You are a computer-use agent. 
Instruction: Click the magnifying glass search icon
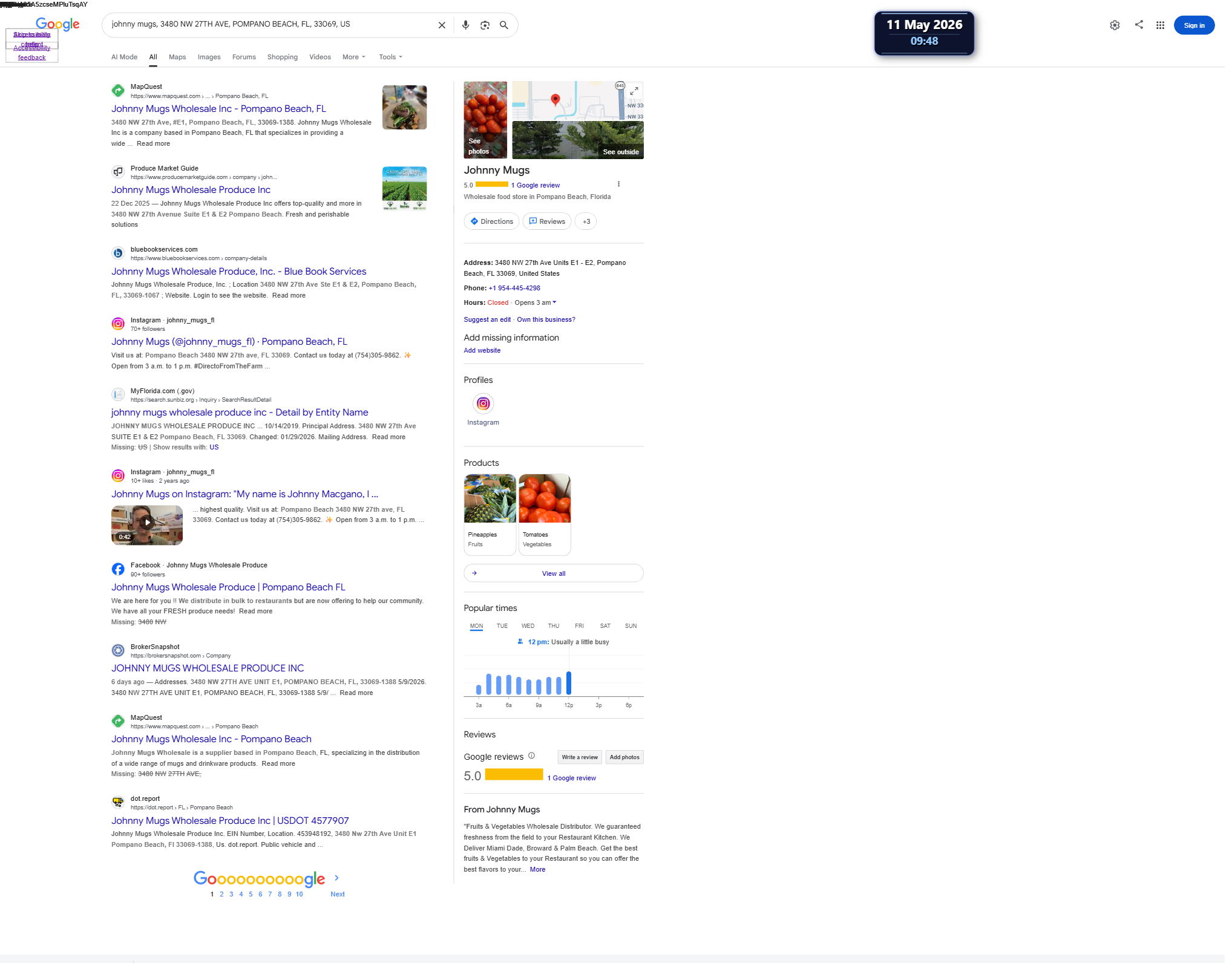point(504,25)
